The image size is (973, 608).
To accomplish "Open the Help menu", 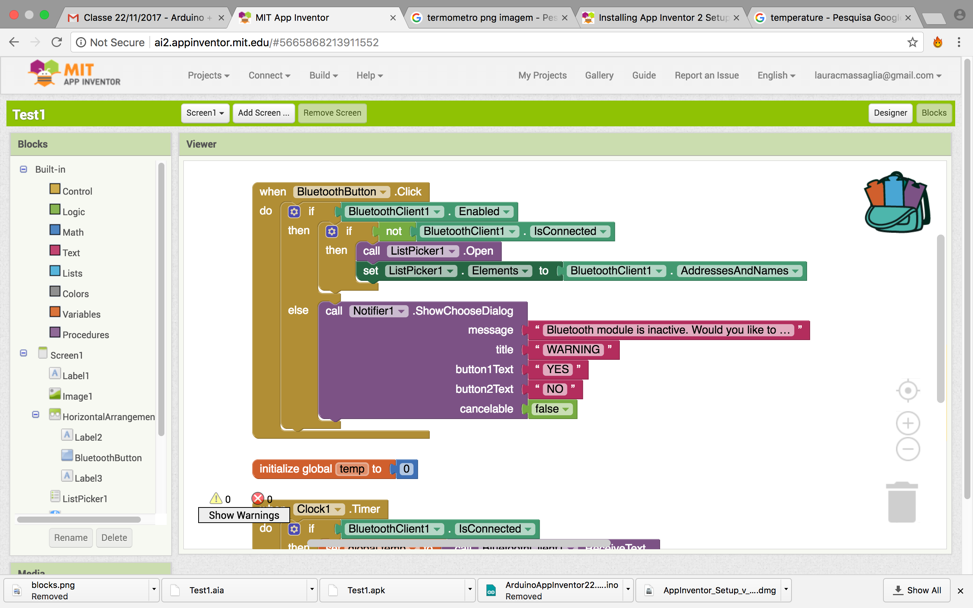I will (x=369, y=75).
